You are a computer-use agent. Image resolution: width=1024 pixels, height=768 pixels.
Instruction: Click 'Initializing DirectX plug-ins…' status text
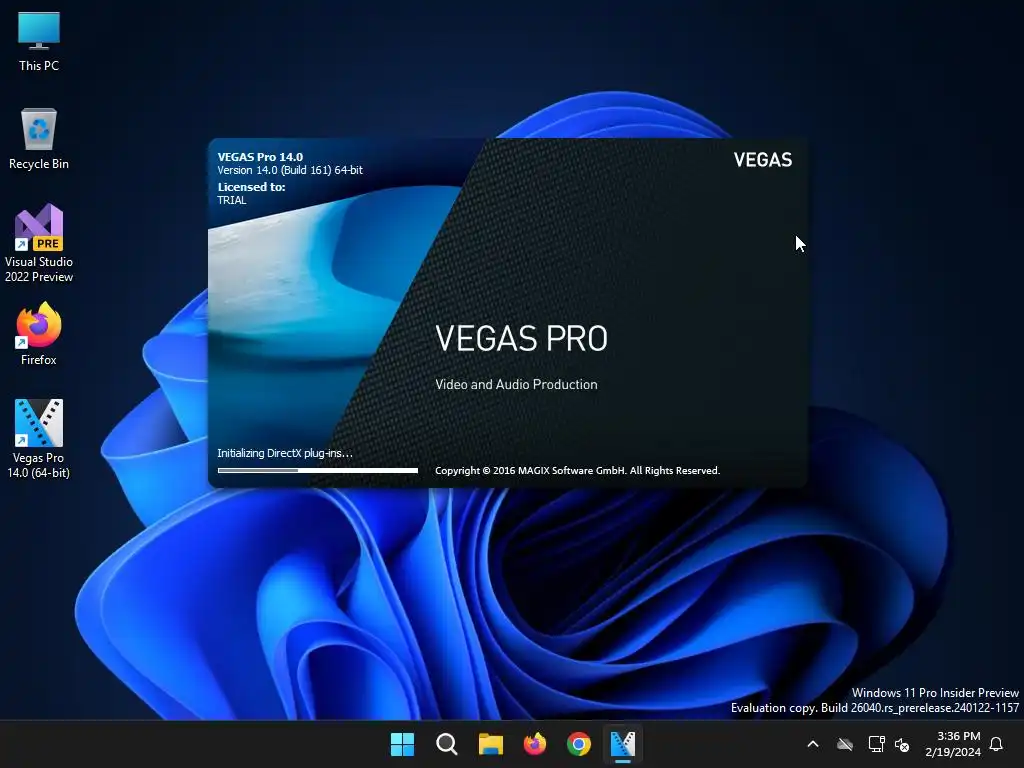(x=285, y=453)
